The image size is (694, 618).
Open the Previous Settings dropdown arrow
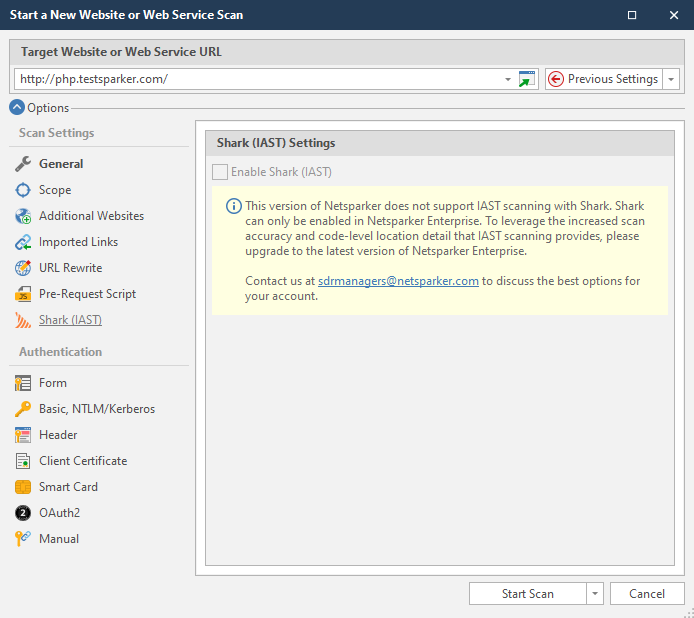(x=671, y=79)
